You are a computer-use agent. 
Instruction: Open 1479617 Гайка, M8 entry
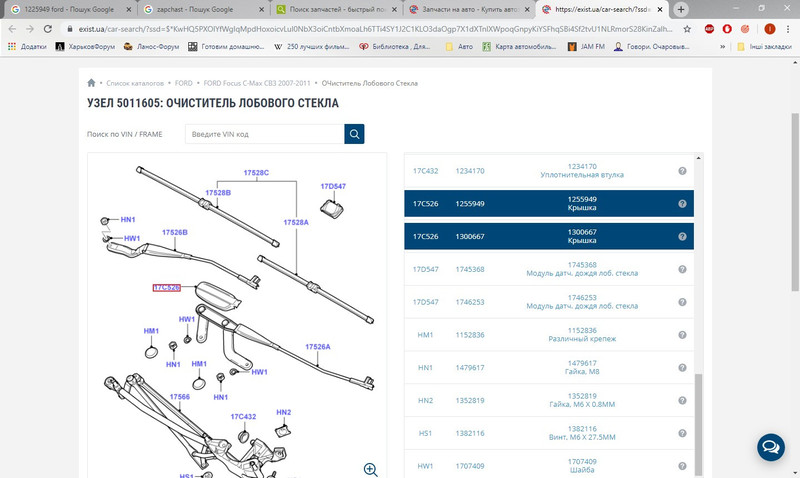coord(582,368)
